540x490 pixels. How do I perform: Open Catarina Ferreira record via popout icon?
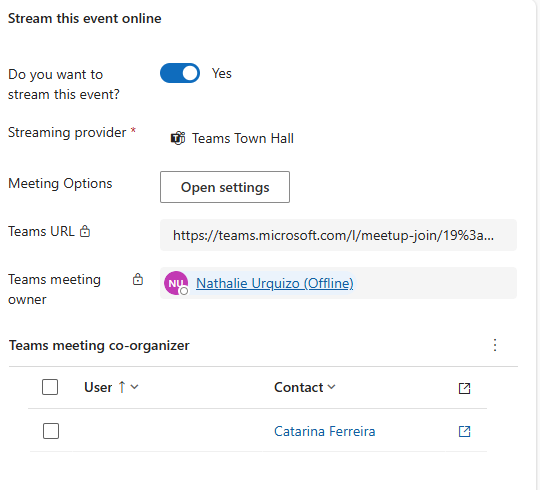(465, 431)
